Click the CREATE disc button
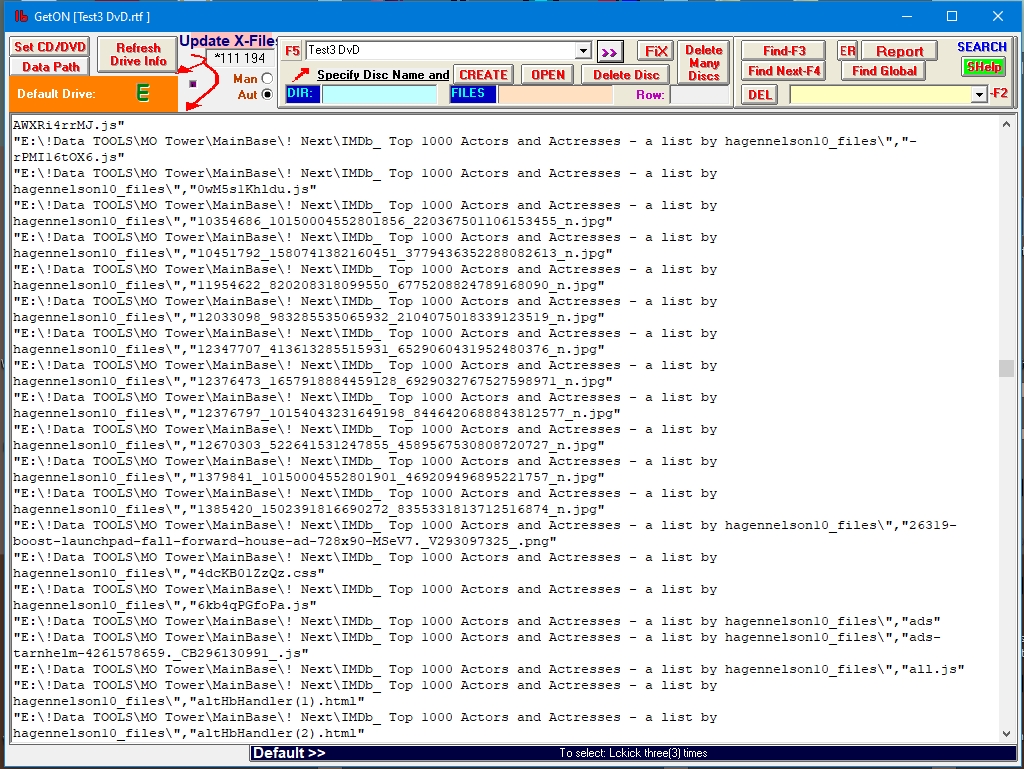This screenshot has width=1024, height=769. pyautogui.click(x=484, y=75)
